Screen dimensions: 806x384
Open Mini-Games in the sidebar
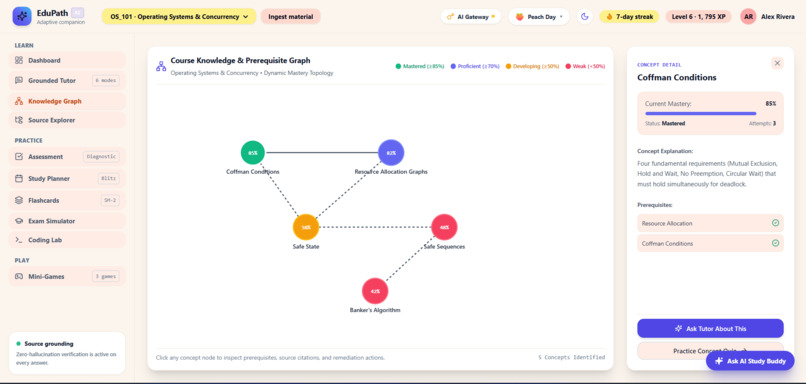[x=67, y=277]
